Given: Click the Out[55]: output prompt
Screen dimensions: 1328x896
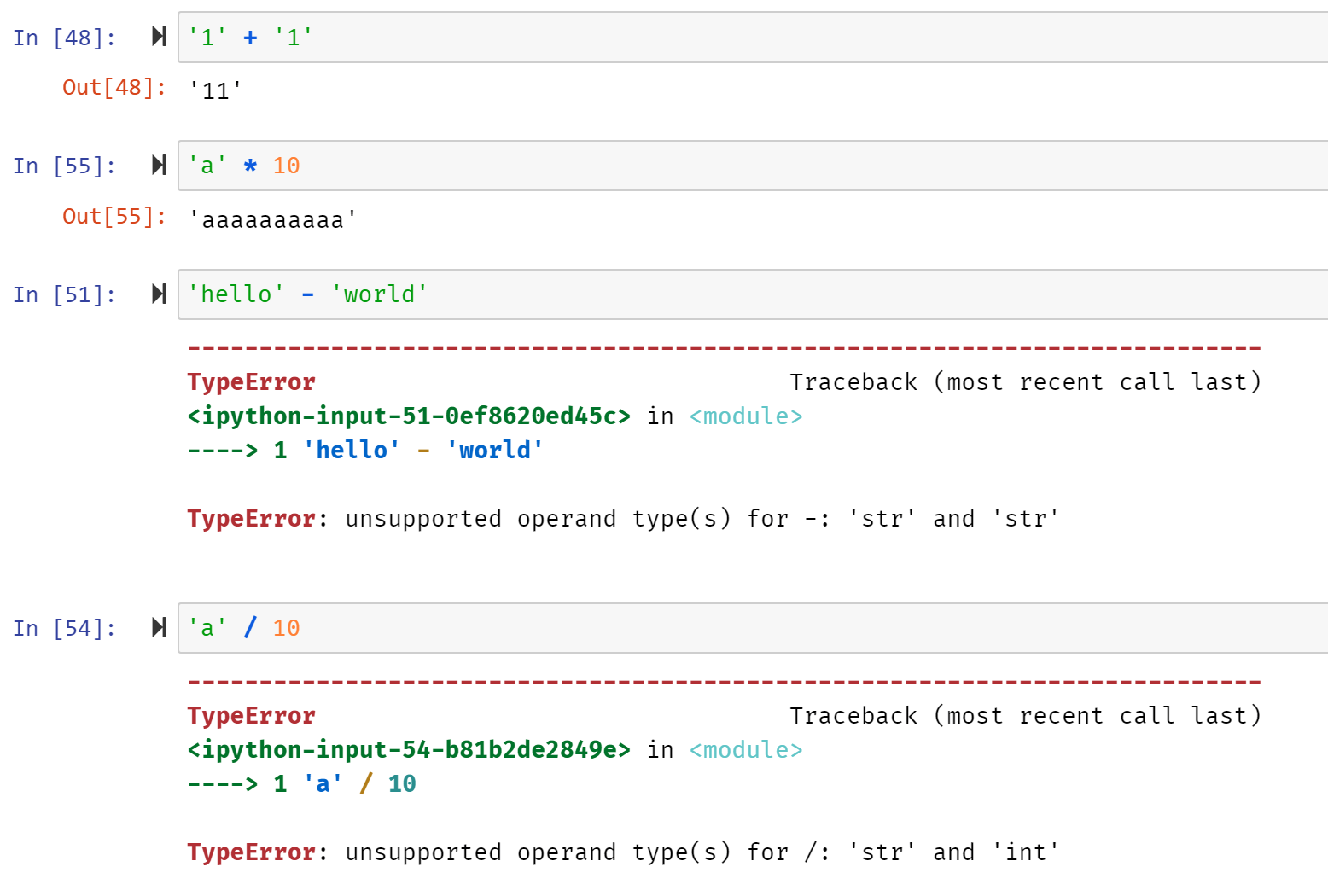Looking at the screenshot, I should pos(114,216).
